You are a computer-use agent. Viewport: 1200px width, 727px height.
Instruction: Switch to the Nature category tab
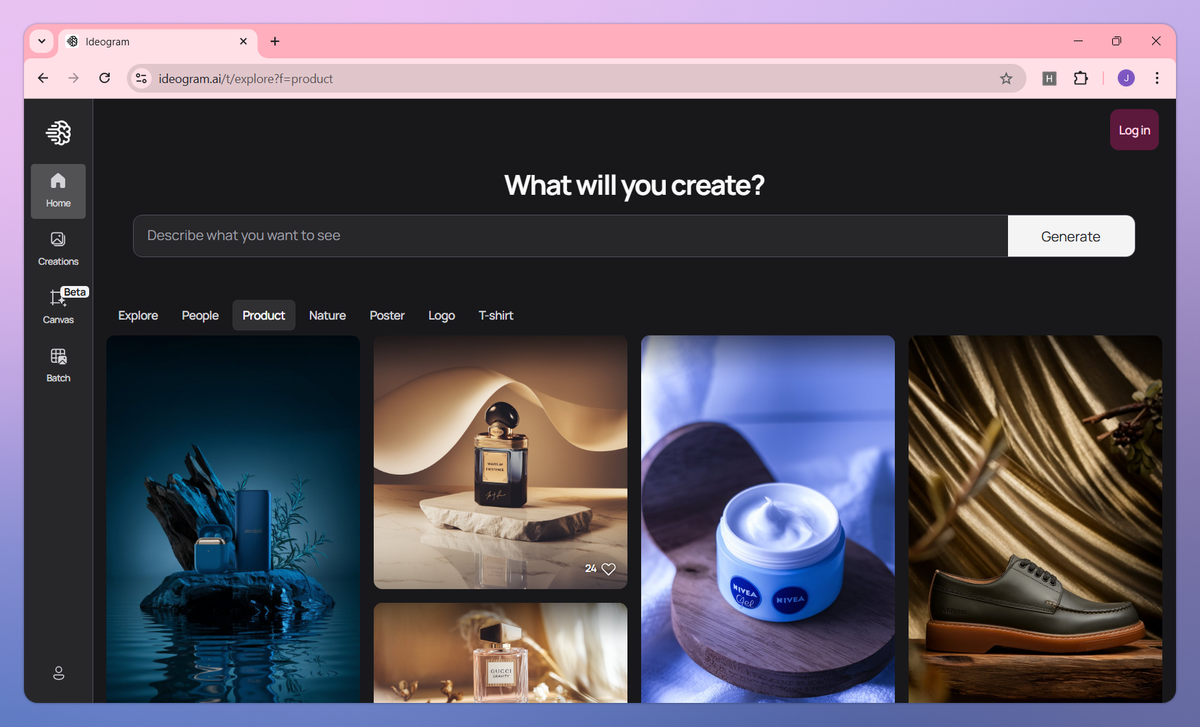point(327,315)
